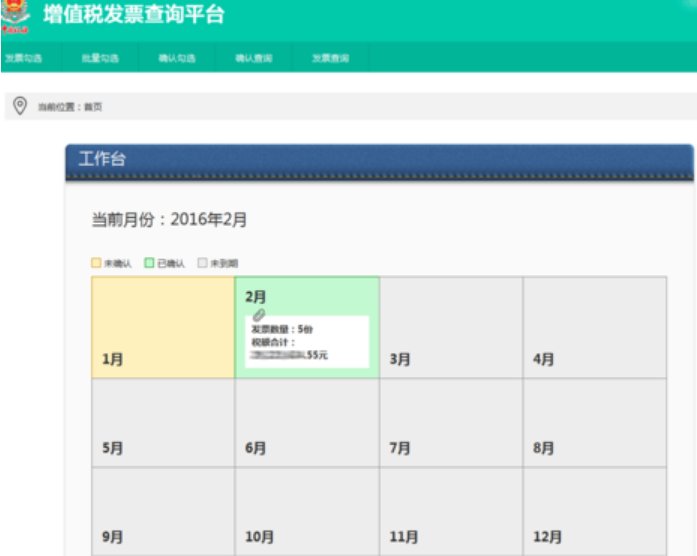Select the 1月 month tile

coord(163,328)
